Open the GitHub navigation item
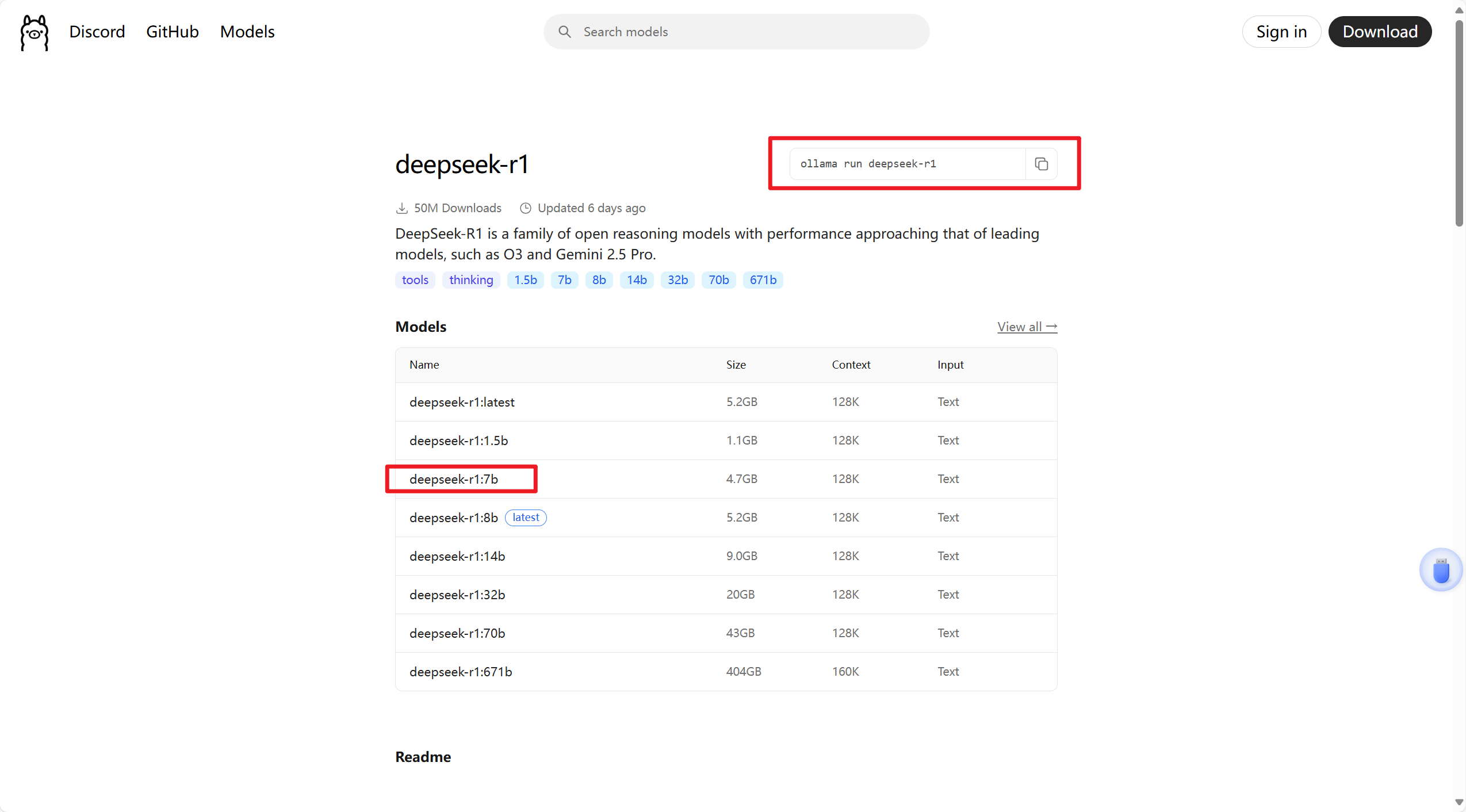The width and height of the screenshot is (1466, 812). [172, 32]
